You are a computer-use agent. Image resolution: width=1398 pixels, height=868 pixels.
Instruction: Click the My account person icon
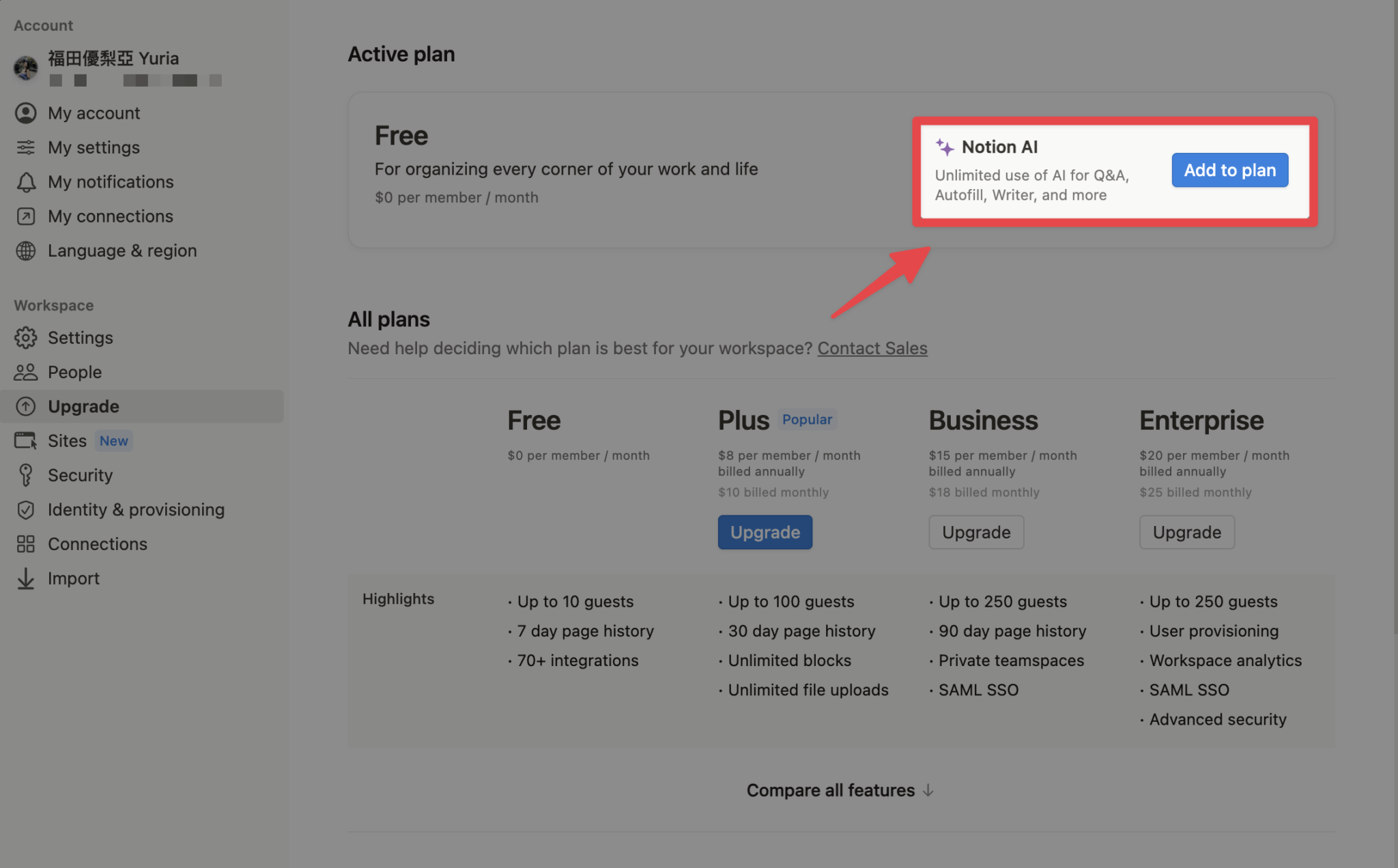(x=26, y=113)
